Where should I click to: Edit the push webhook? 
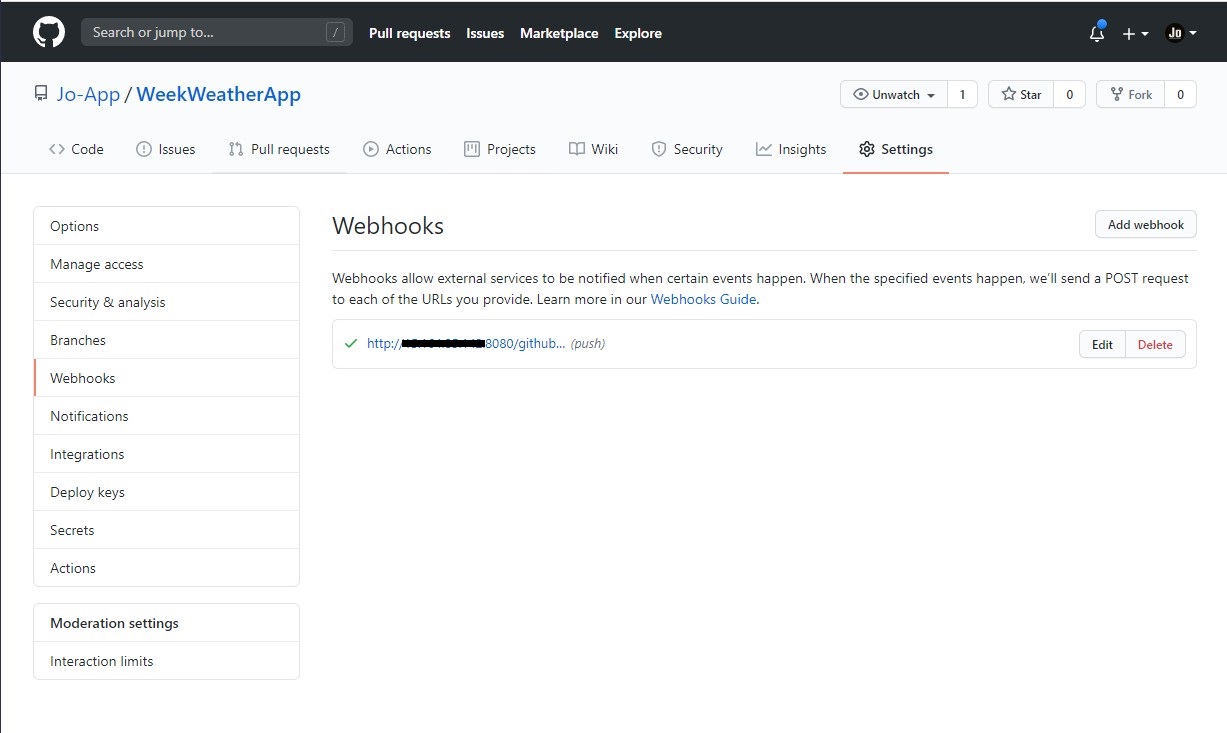click(1102, 344)
